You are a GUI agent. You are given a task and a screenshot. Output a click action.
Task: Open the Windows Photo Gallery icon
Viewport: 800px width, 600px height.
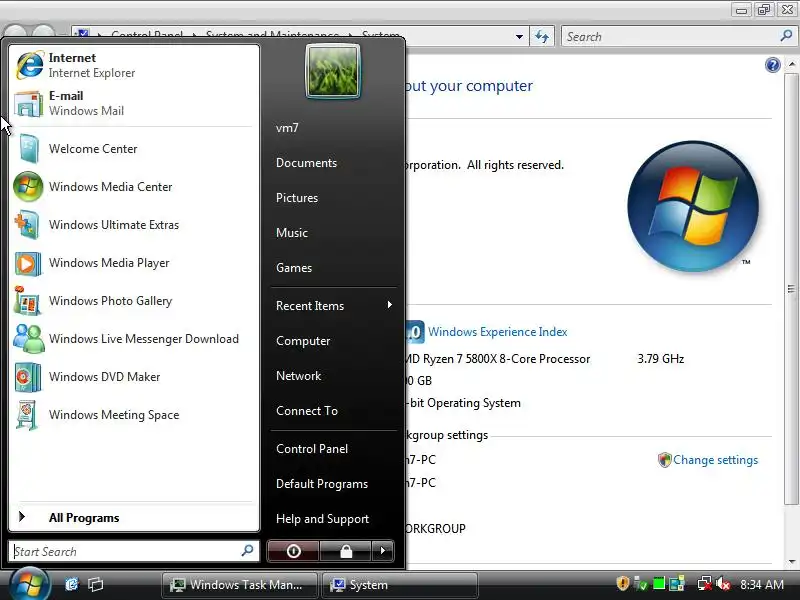coord(28,301)
